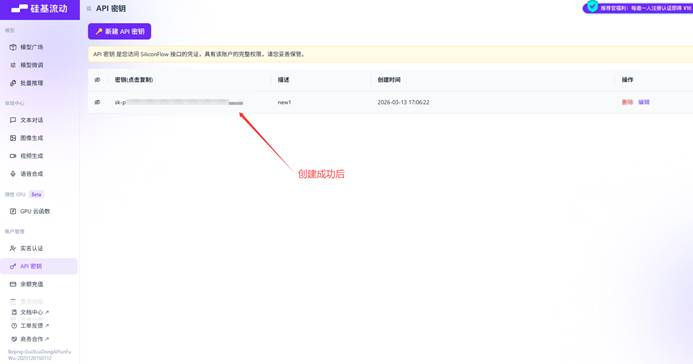Click the tuning icon next to 模型微调
Viewport: 693px width, 364px height.
pyautogui.click(x=13, y=65)
